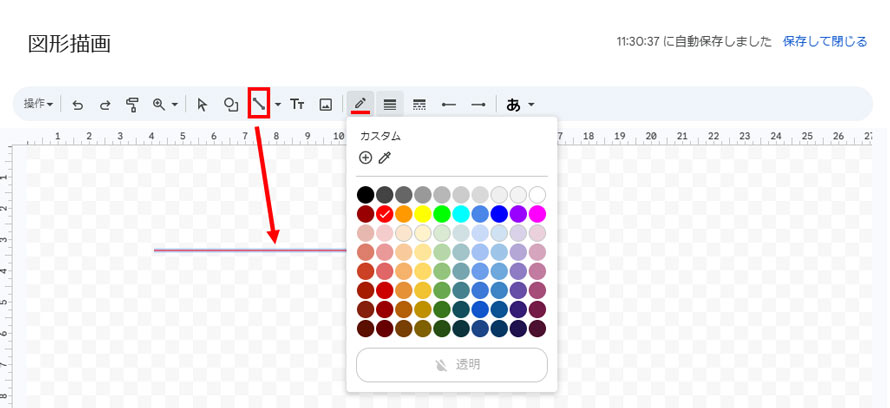Click the autosave status text

(694, 41)
